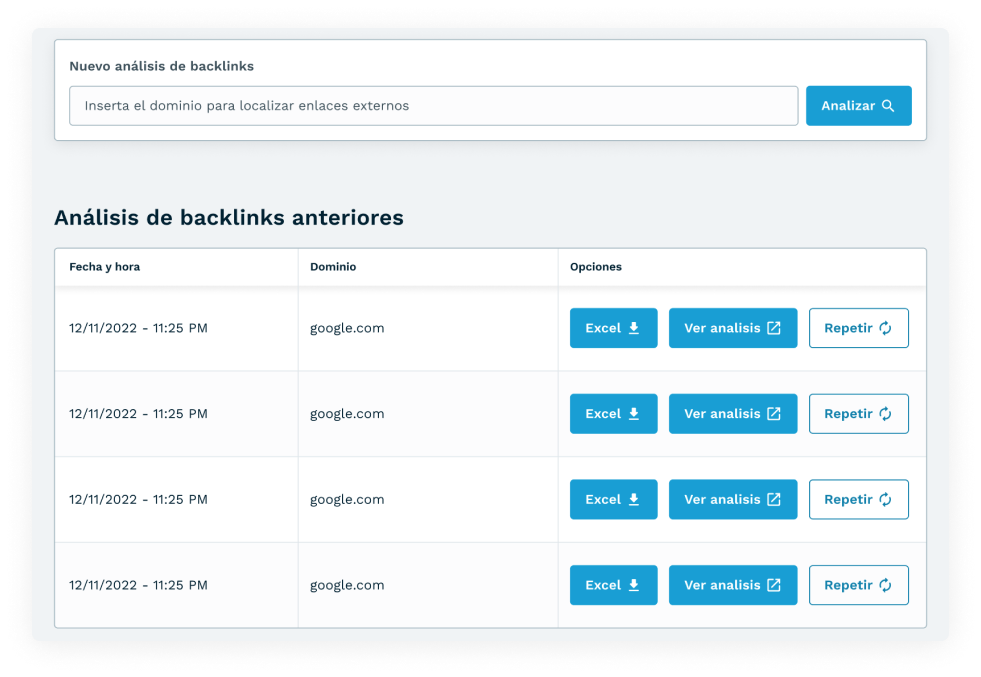
Task: Repetir refresh icon in the last row
Action: coord(885,585)
